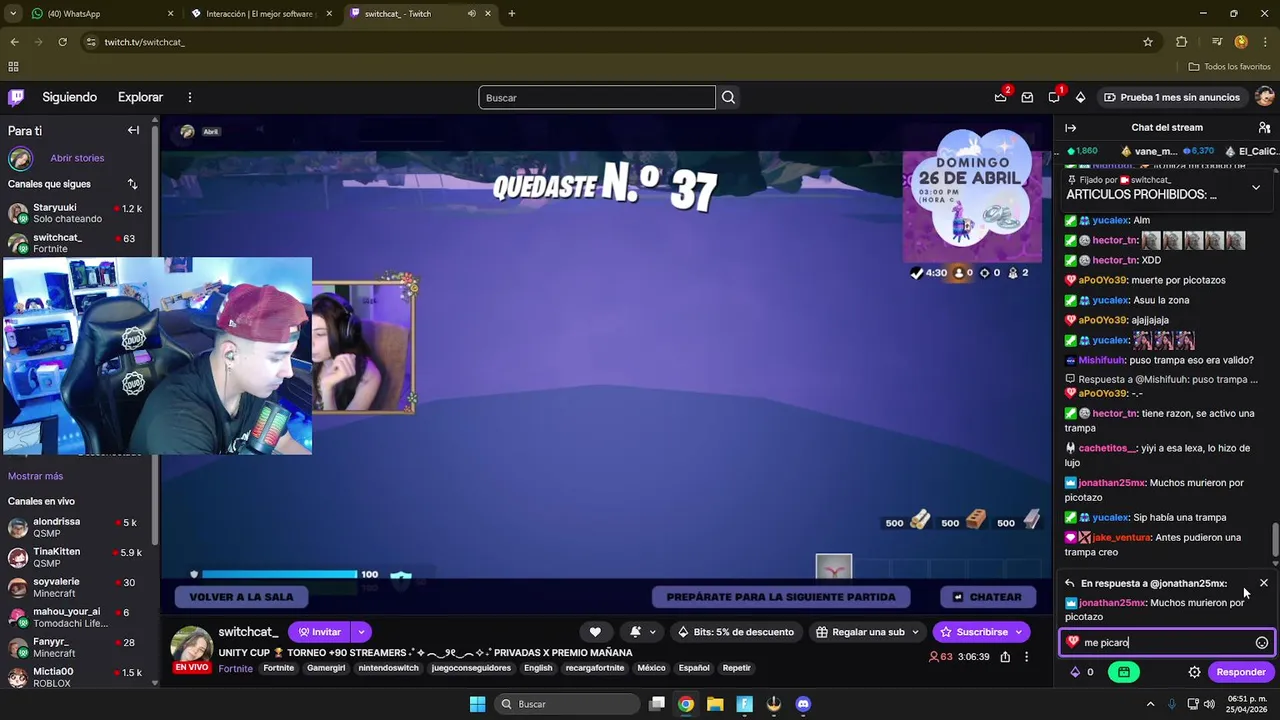Open the Discord taskbar icon
Viewport: 1280px width, 720px height.
(803, 704)
